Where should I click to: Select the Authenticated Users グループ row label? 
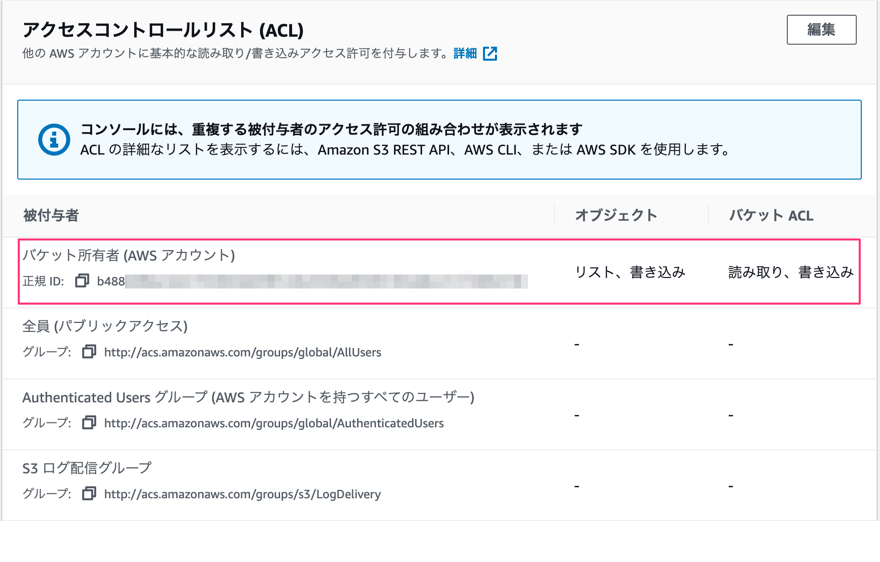point(248,397)
